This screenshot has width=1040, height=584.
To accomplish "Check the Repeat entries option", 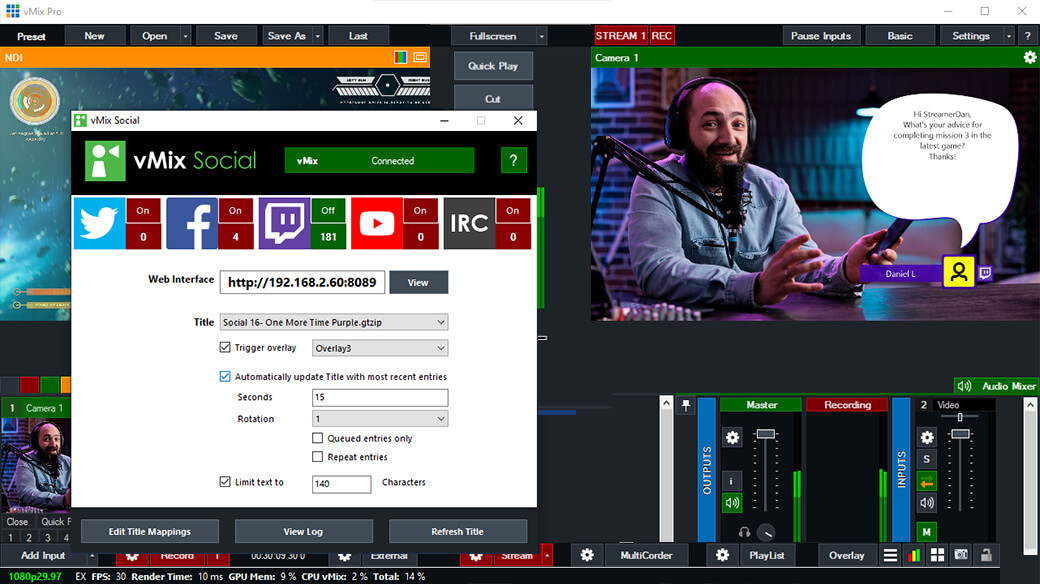I will (318, 457).
